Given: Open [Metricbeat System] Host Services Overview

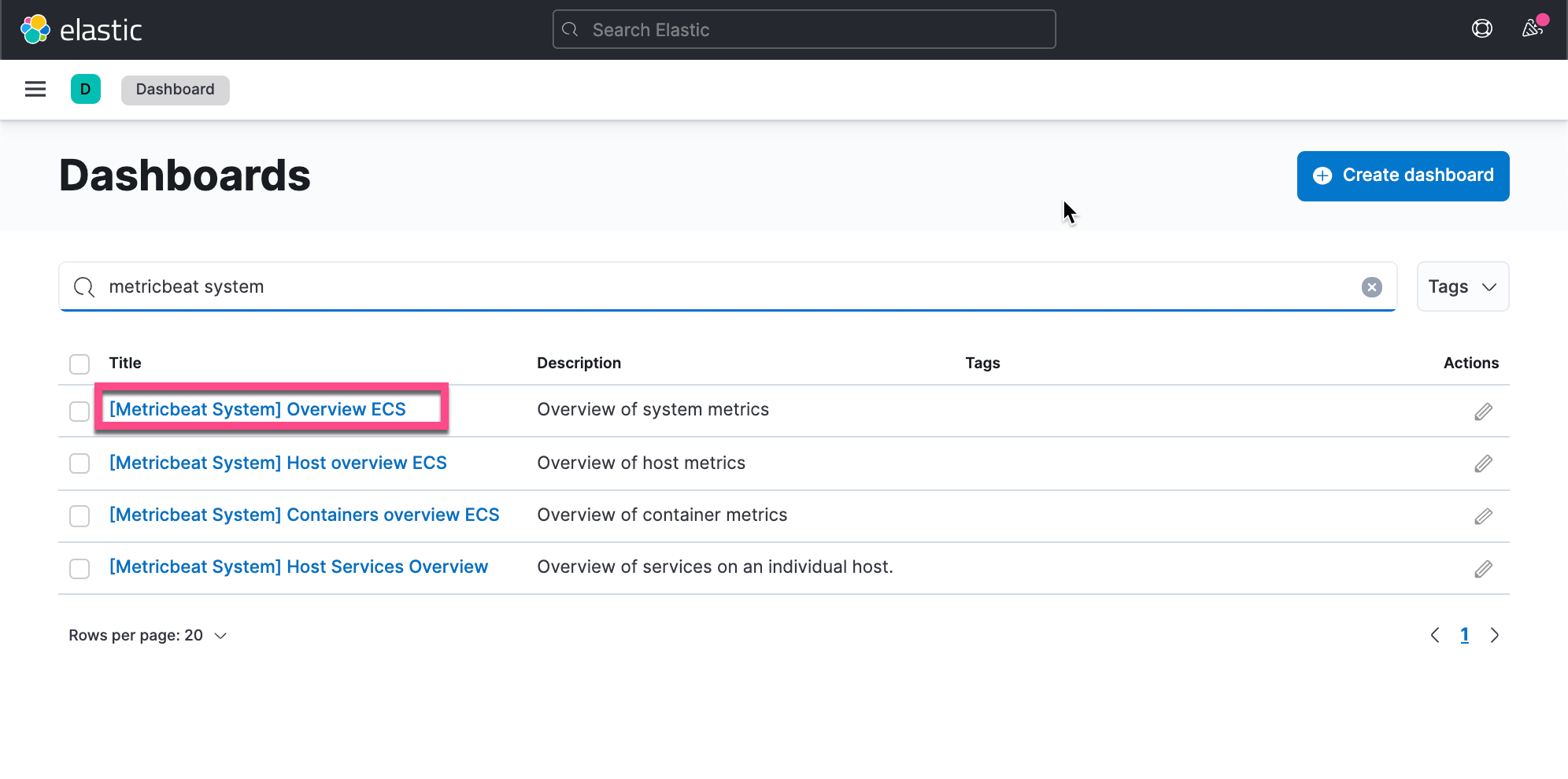Looking at the screenshot, I should (x=298, y=567).
